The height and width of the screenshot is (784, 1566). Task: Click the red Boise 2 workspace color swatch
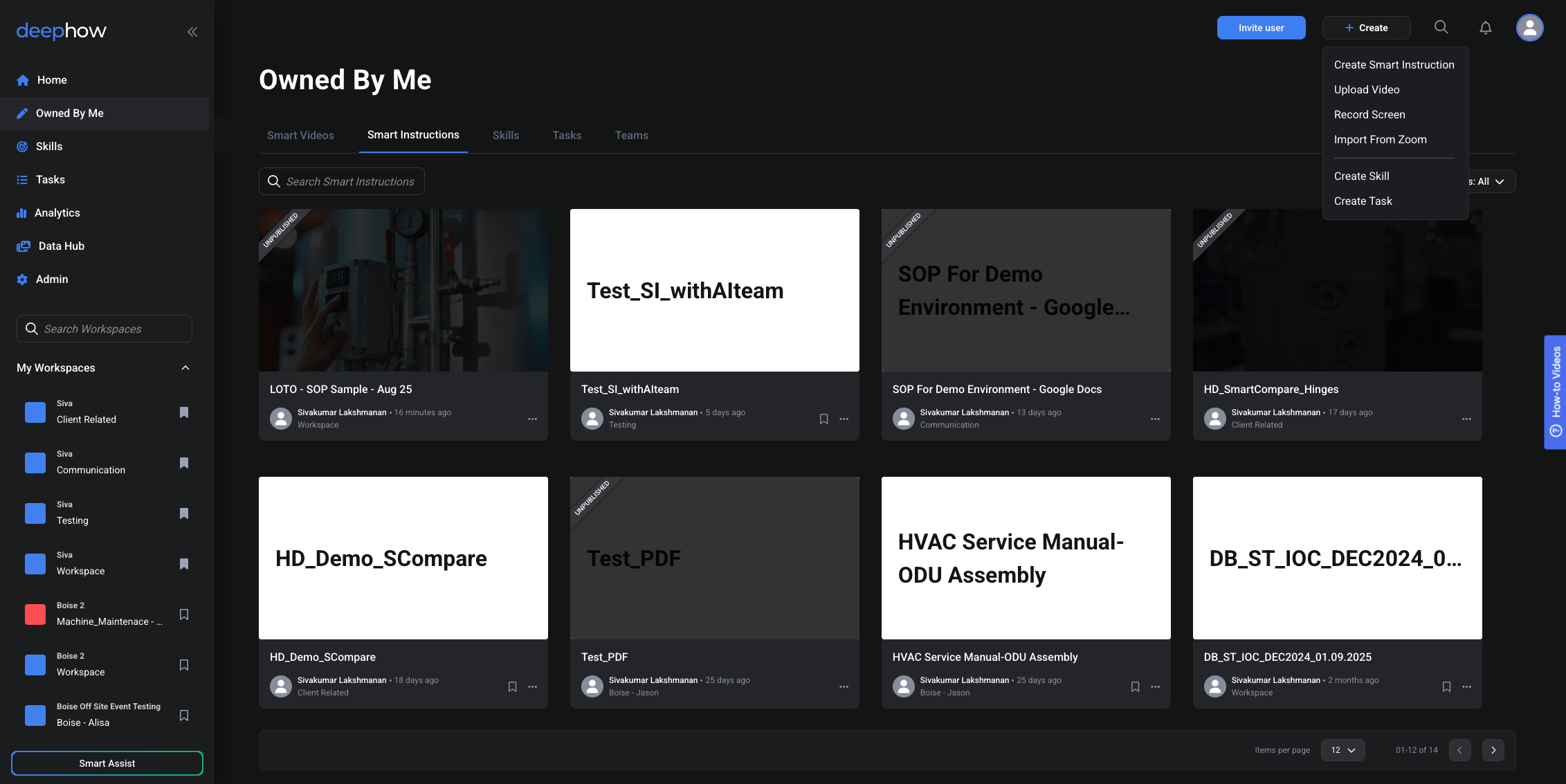(x=35, y=614)
